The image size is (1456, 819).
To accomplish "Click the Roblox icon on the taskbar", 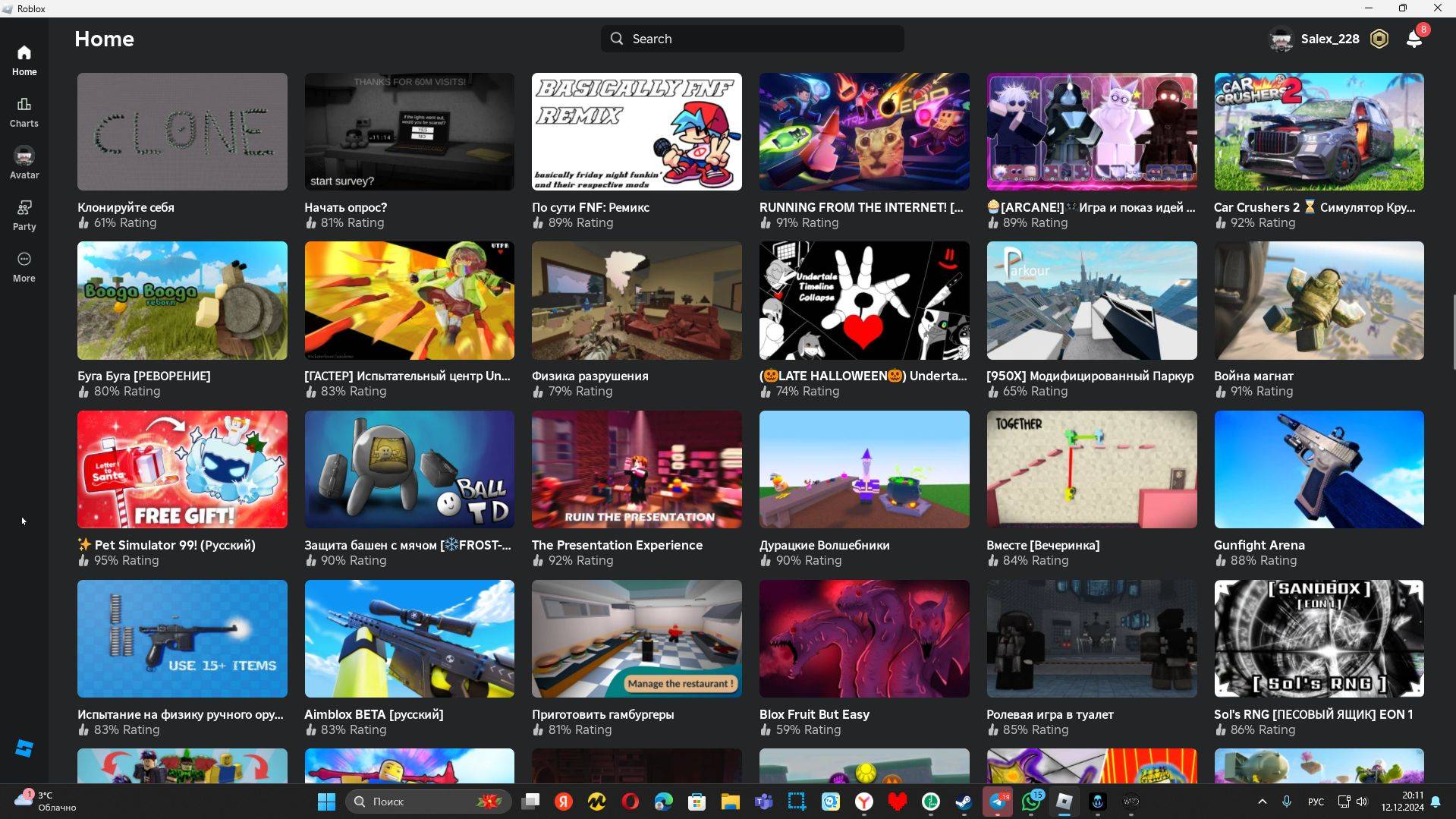I will (1064, 802).
